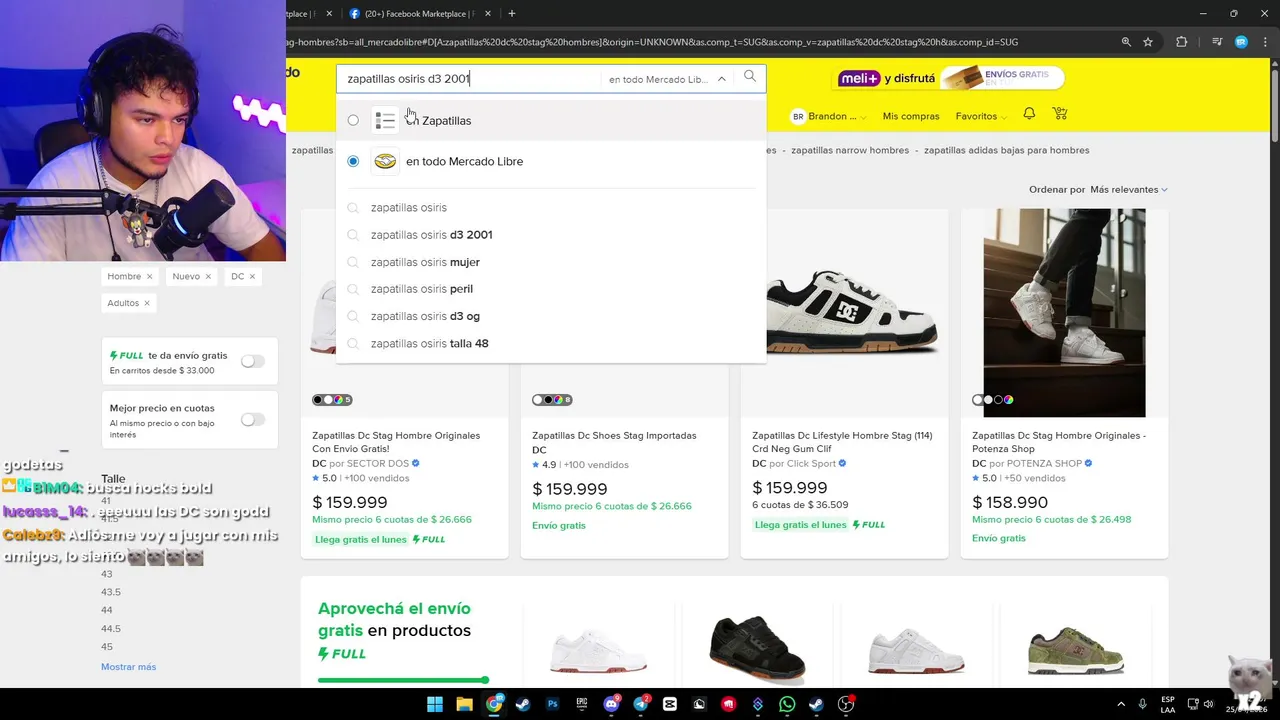Toggle Mejor precio en cuotas switch
The image size is (1280, 720).
[253, 419]
